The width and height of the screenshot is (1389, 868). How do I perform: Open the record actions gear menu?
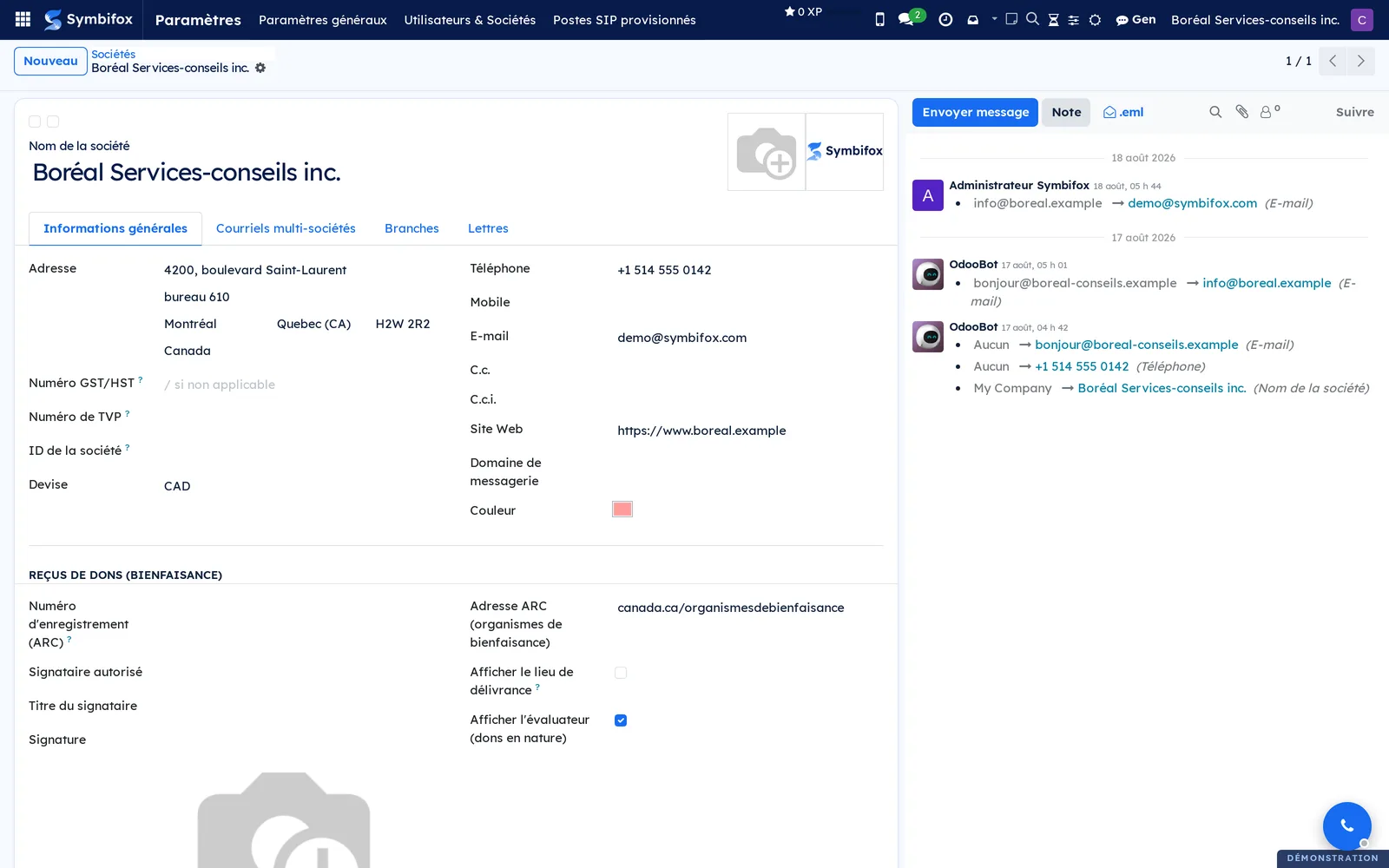[260, 68]
